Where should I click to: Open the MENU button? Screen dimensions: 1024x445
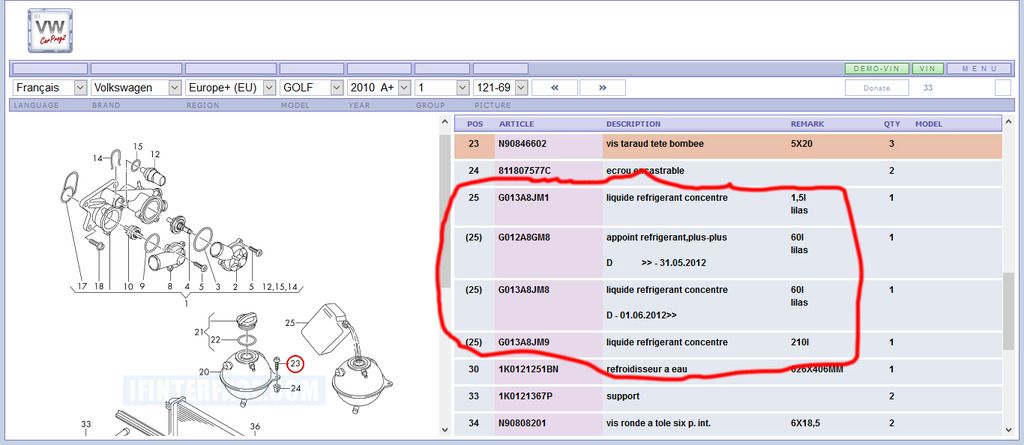pyautogui.click(x=980, y=69)
